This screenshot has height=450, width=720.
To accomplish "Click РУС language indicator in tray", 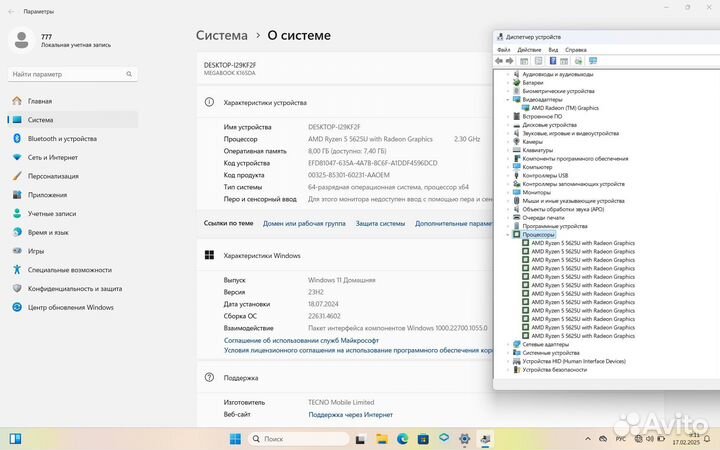I will 620,439.
